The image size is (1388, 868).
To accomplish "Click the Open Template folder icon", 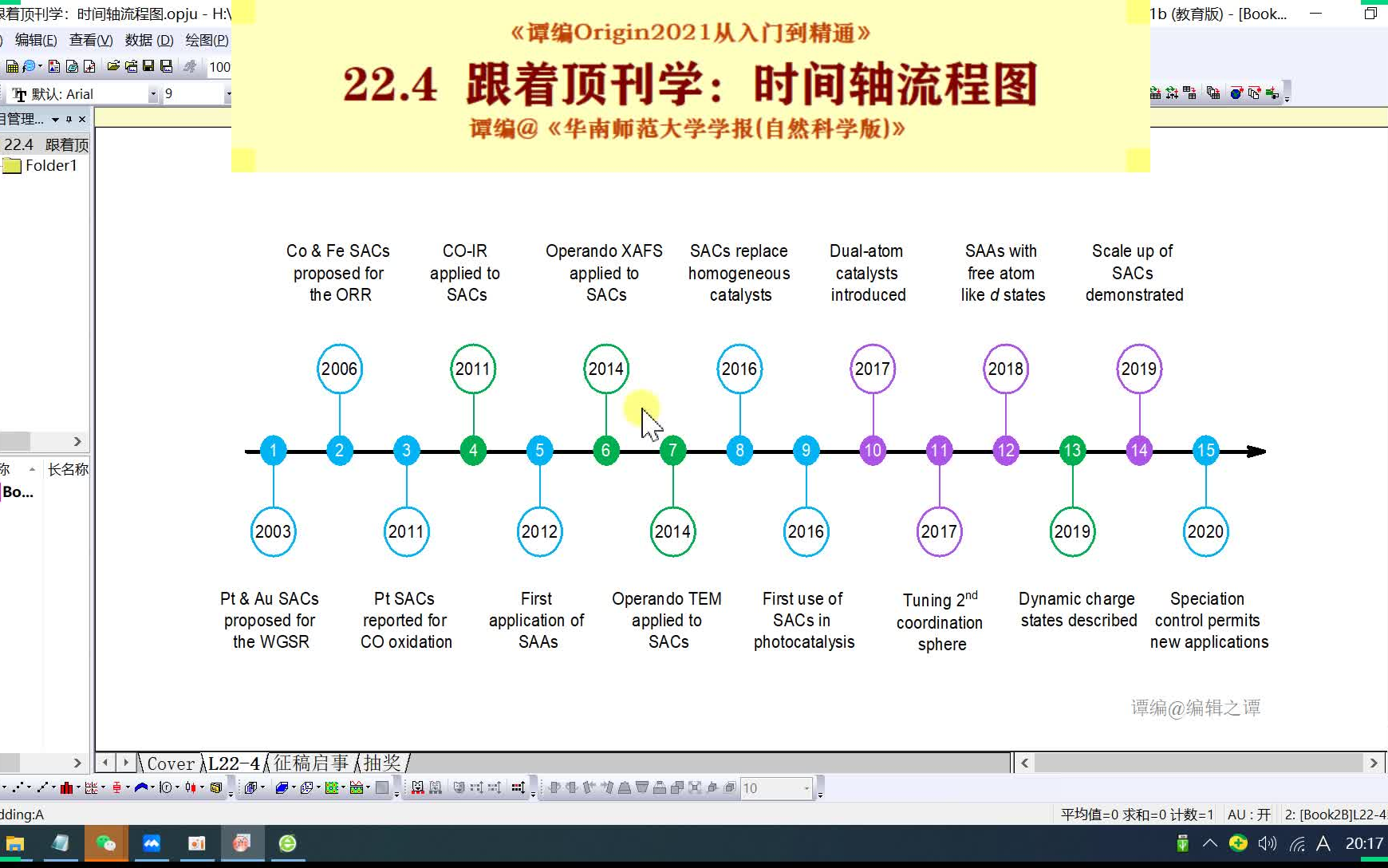I will pos(131,66).
